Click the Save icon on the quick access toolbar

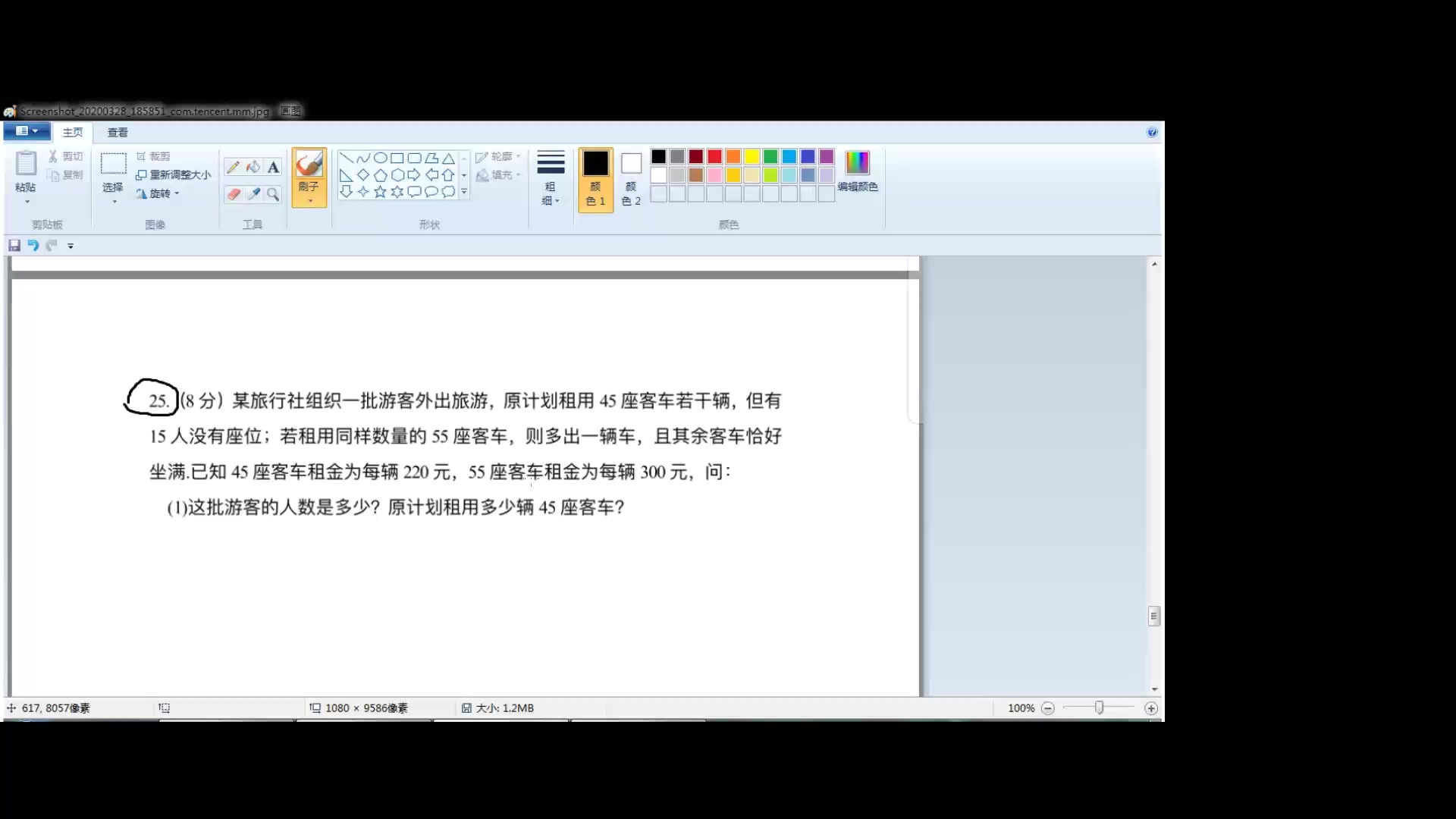click(14, 245)
